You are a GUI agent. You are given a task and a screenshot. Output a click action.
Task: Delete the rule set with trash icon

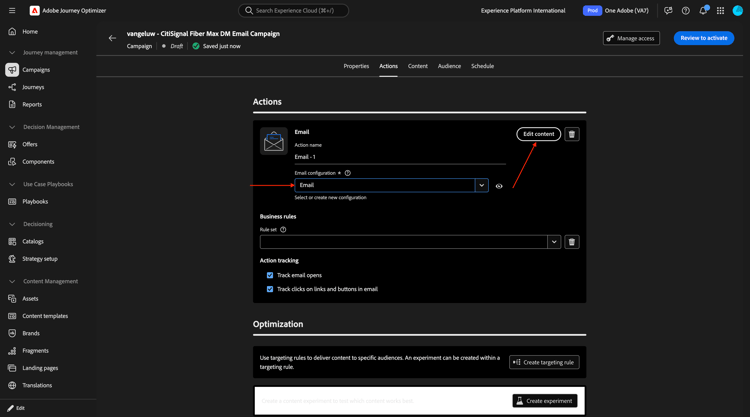(x=572, y=242)
